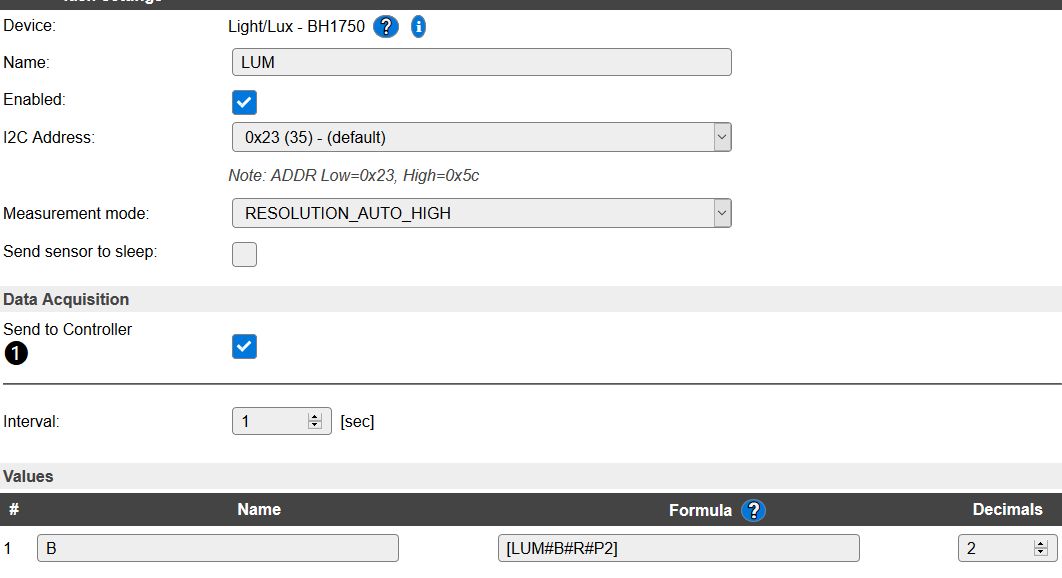Open the blue info icon beside BH1750
This screenshot has height=578, width=1062.
pos(419,27)
